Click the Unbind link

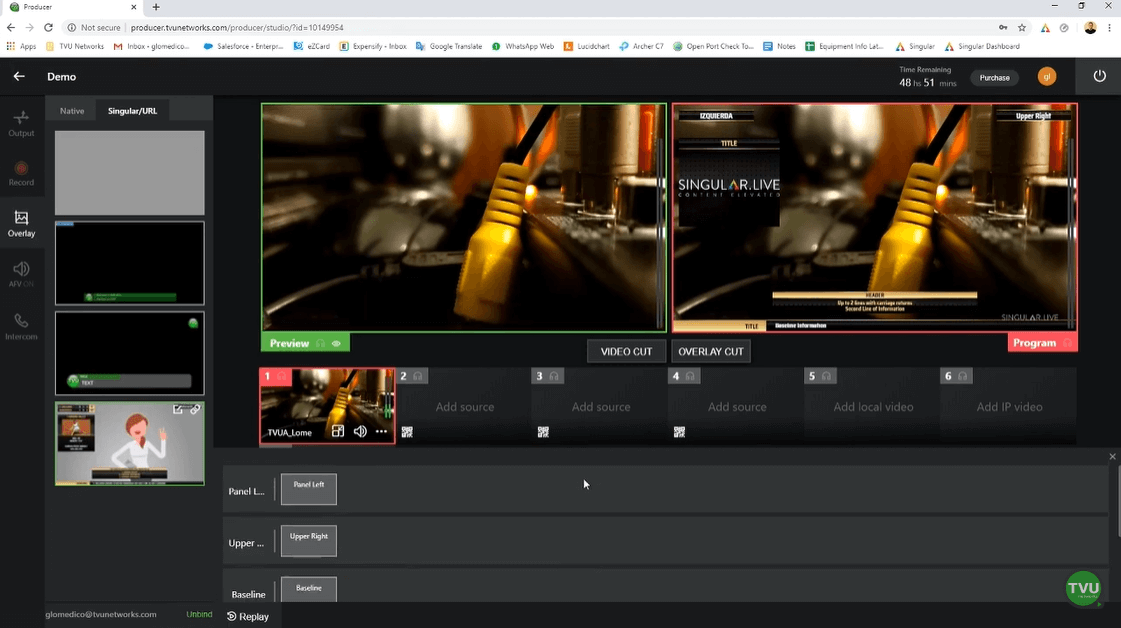[x=199, y=614]
